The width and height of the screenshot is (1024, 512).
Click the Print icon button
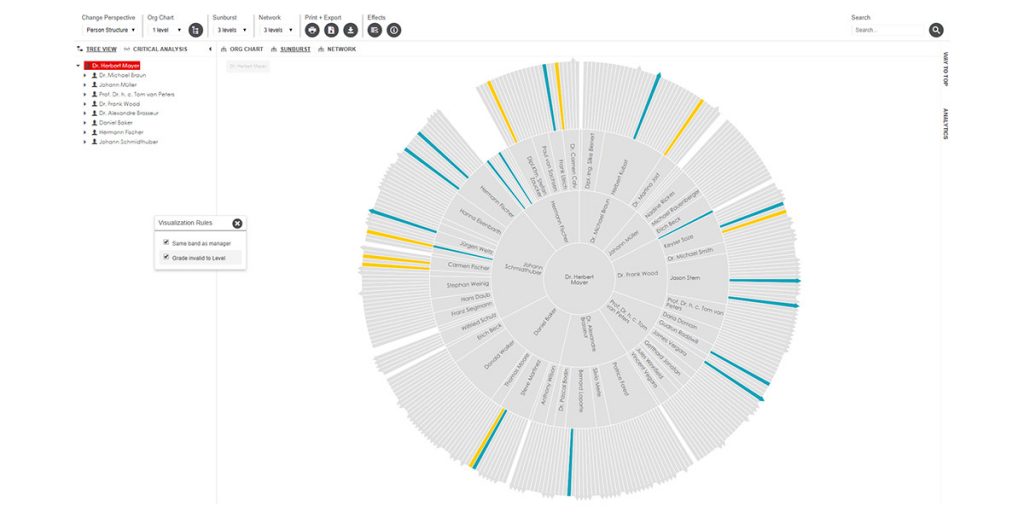(x=312, y=30)
